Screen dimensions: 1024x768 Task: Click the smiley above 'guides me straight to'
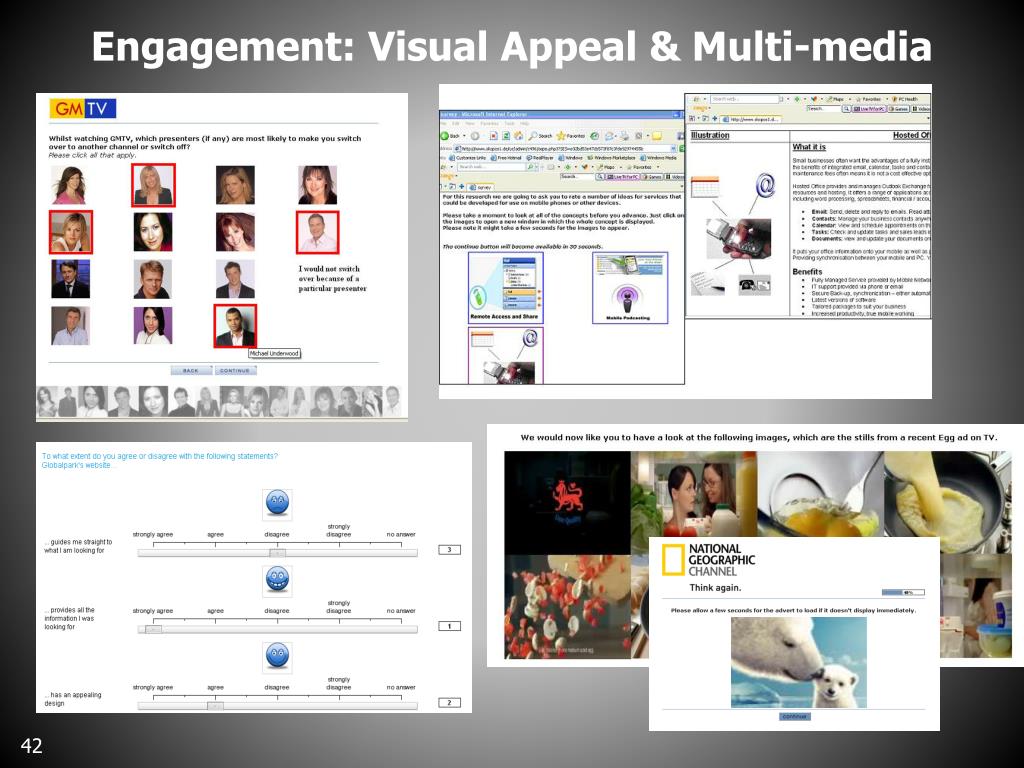(x=278, y=504)
